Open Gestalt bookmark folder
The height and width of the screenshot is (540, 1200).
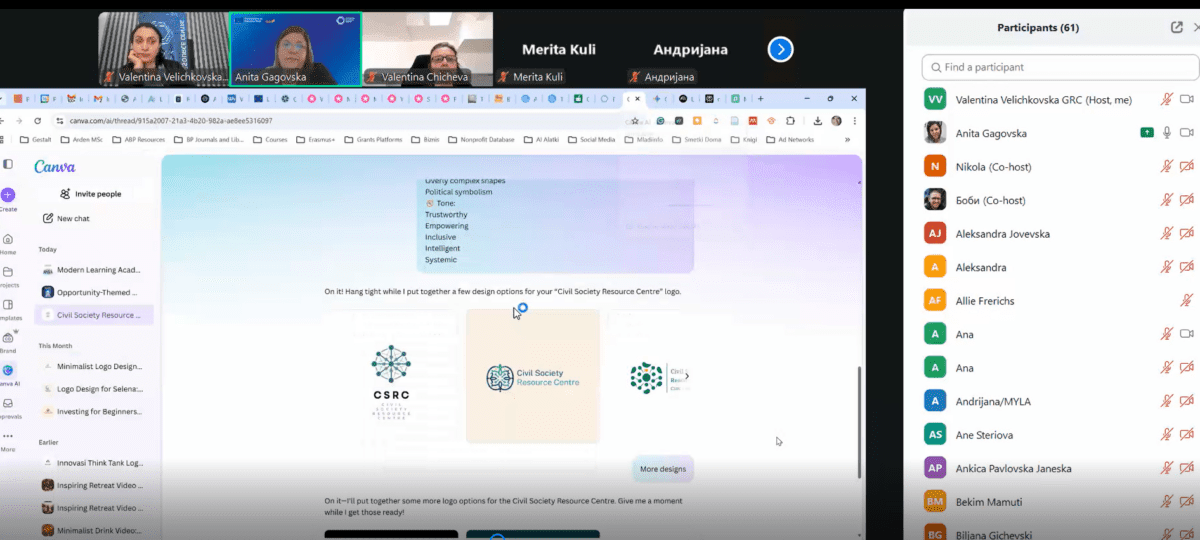(36, 140)
